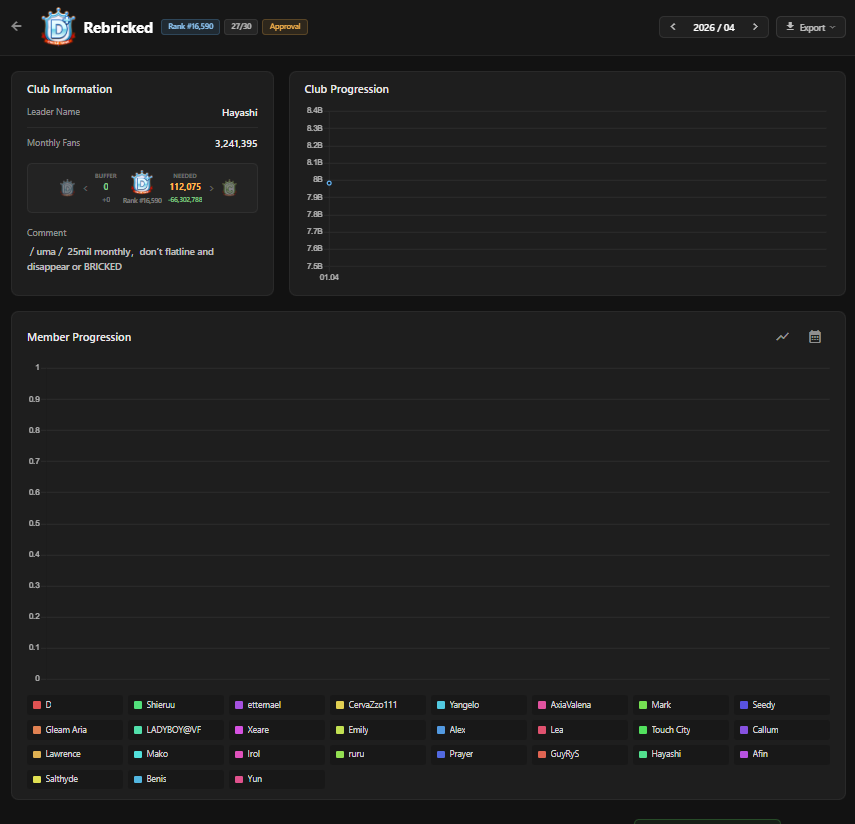Go back using the left arrow icon
The image size is (855, 824).
[16, 26]
